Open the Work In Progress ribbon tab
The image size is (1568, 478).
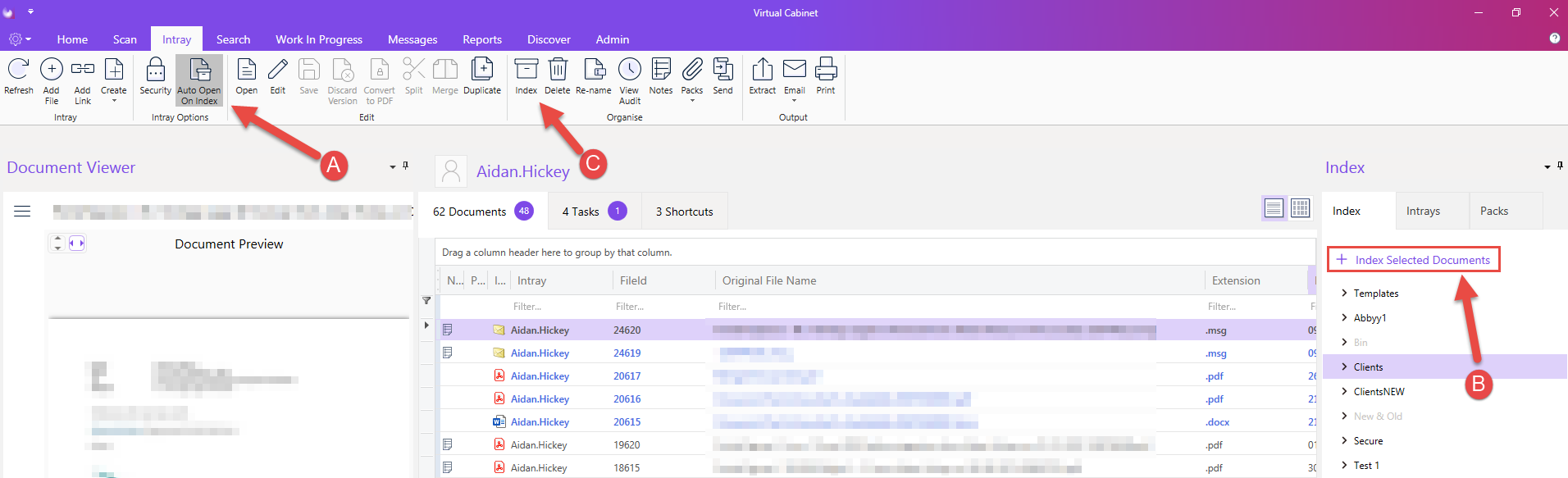tap(319, 39)
